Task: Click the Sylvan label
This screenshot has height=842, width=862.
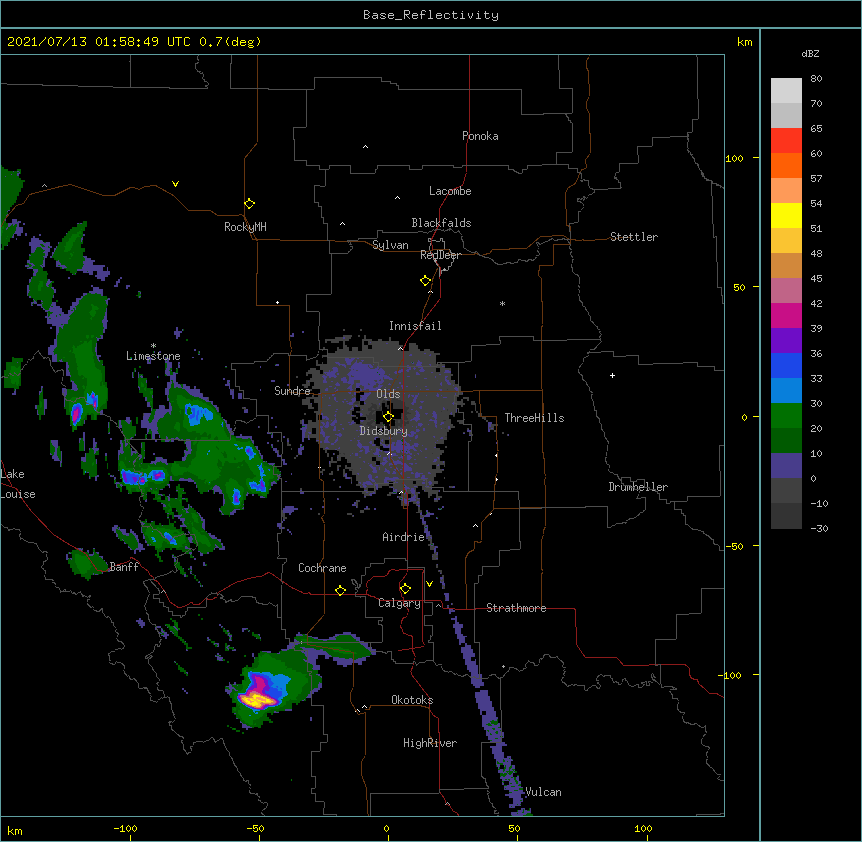Action: point(390,245)
